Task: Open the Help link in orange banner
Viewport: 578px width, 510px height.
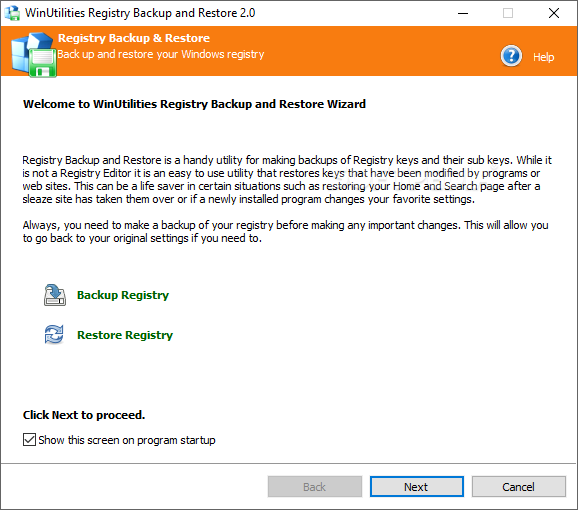Action: point(543,57)
